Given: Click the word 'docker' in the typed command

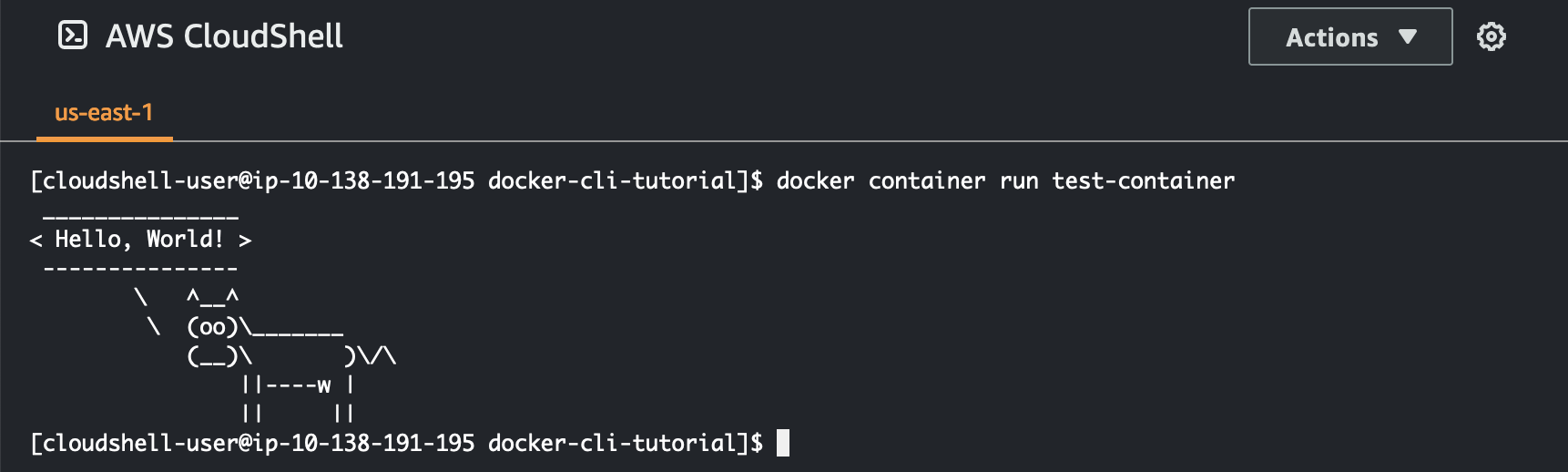Looking at the screenshot, I should [815, 180].
